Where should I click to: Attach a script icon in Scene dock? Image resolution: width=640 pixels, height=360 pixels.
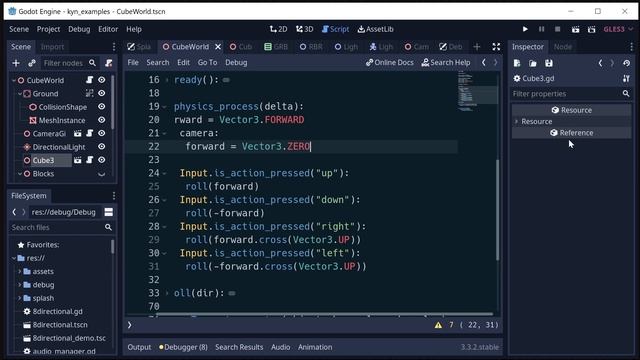click(109, 63)
